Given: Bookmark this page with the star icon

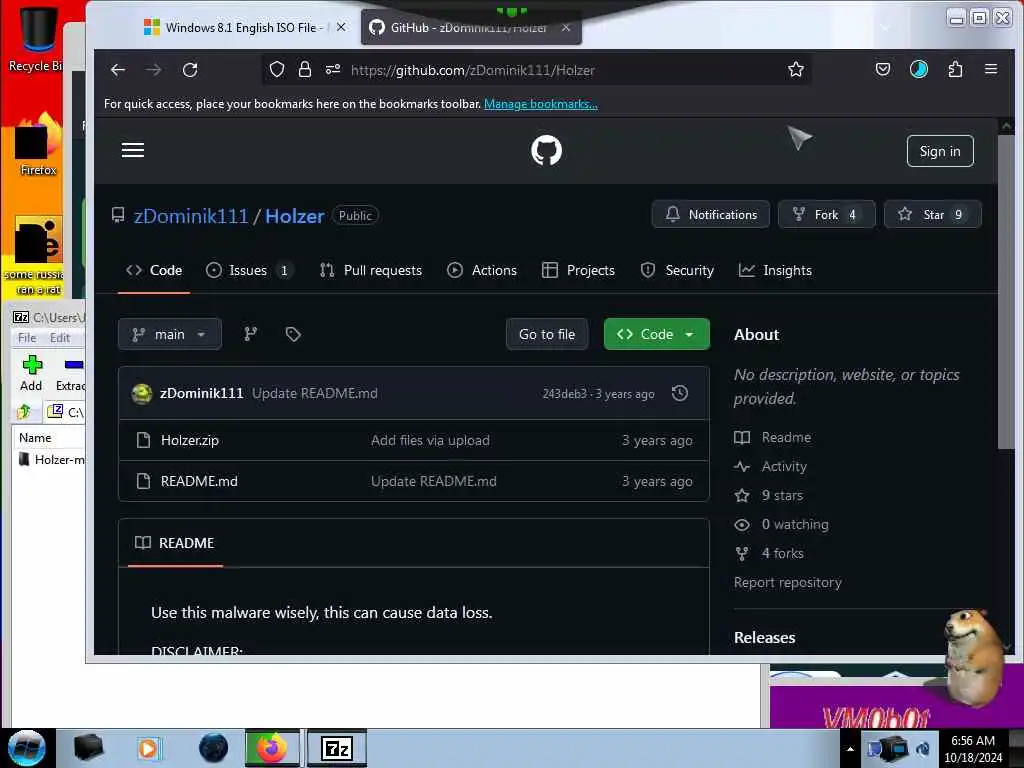Looking at the screenshot, I should 795,69.
